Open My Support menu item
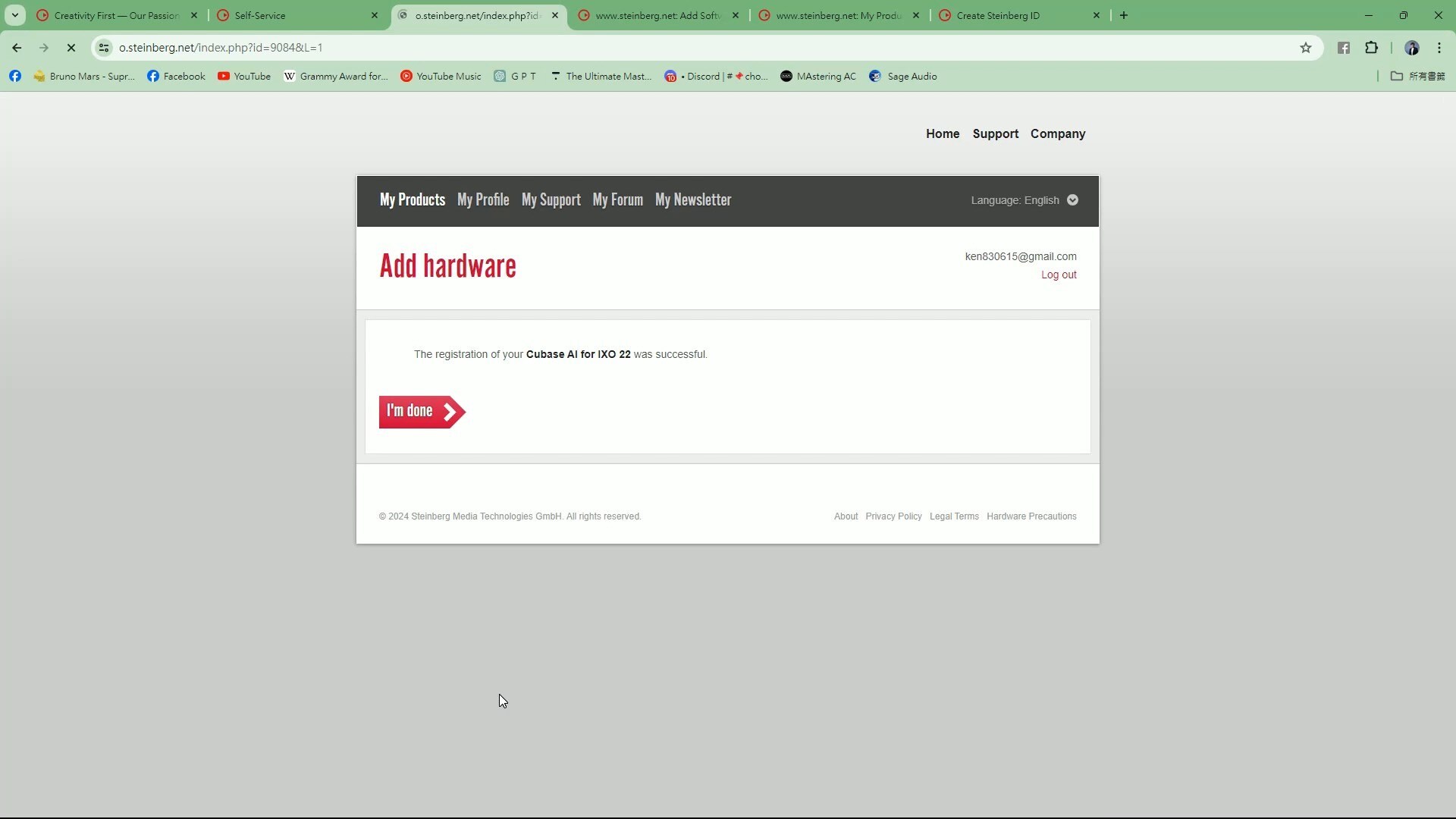The image size is (1456, 819). pyautogui.click(x=551, y=200)
